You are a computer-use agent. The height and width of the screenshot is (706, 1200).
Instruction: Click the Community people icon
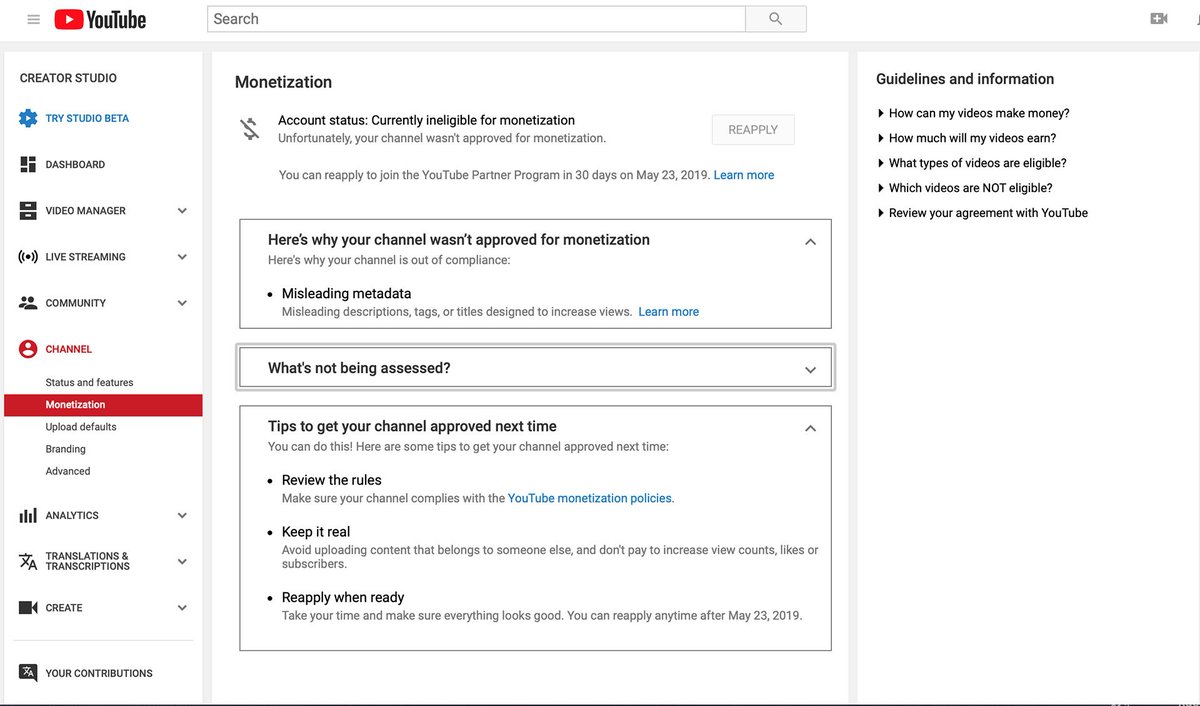28,303
